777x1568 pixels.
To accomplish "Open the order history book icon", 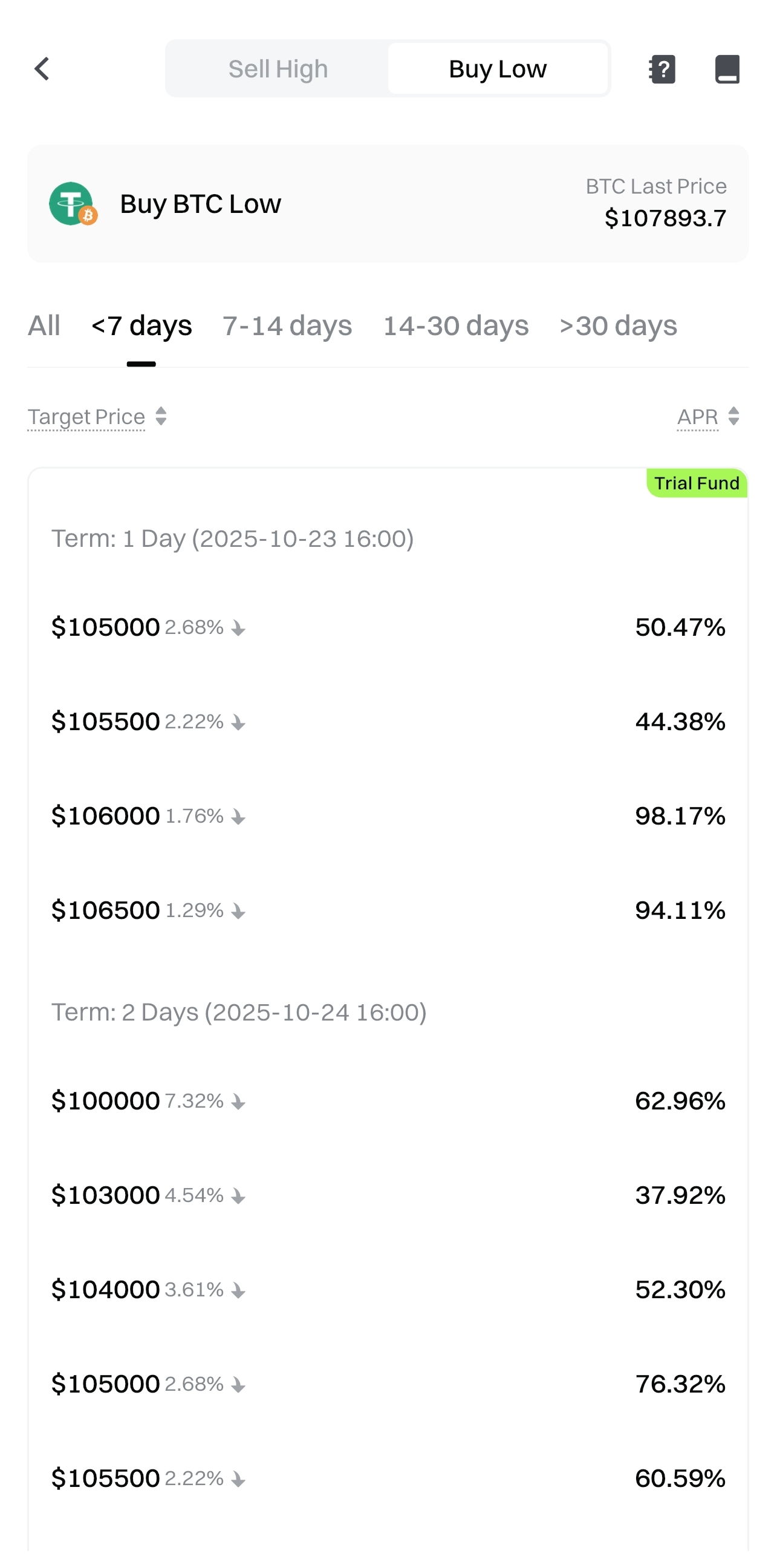I will click(x=726, y=69).
